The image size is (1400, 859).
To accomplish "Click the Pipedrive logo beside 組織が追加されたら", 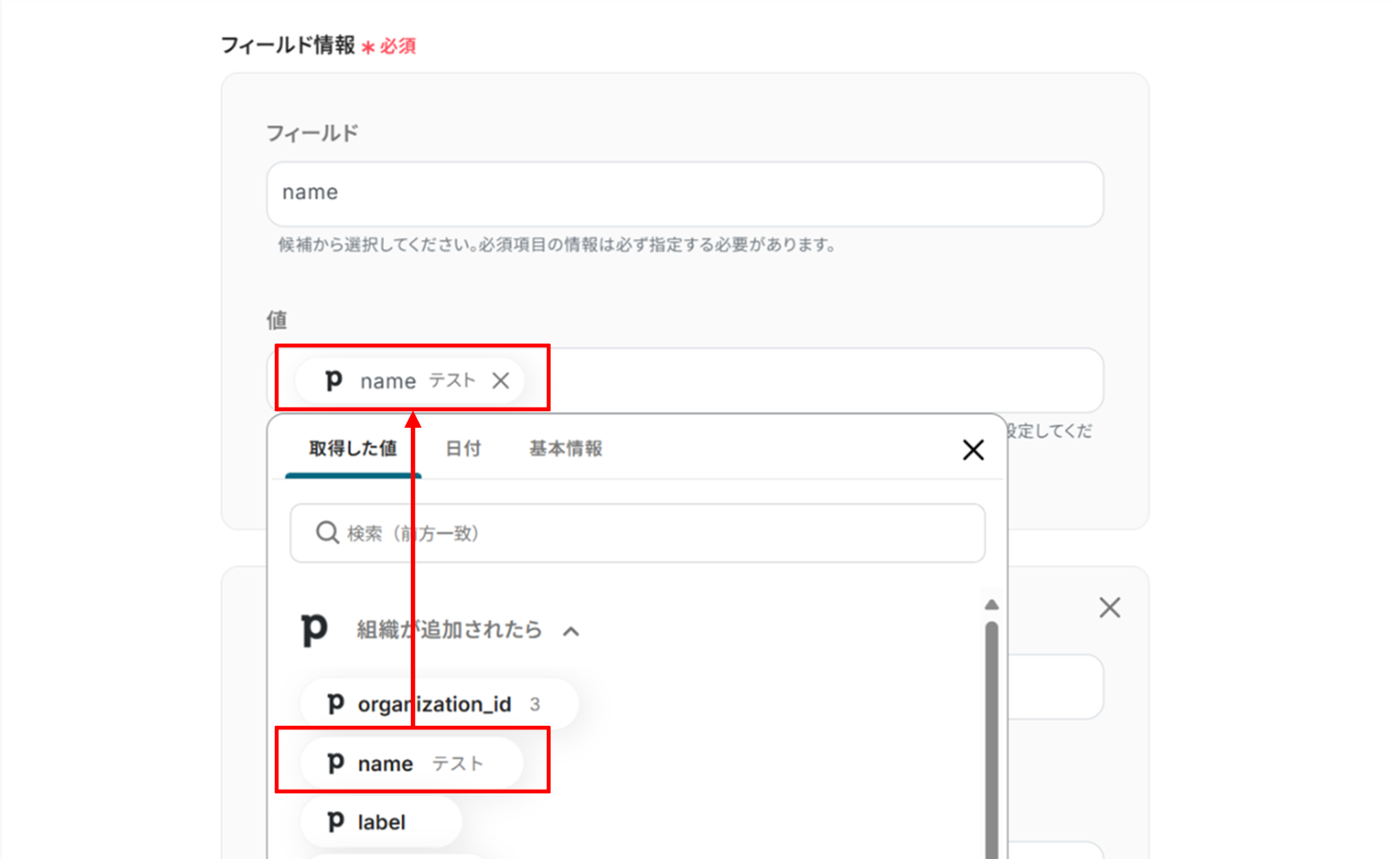I will 314,629.
